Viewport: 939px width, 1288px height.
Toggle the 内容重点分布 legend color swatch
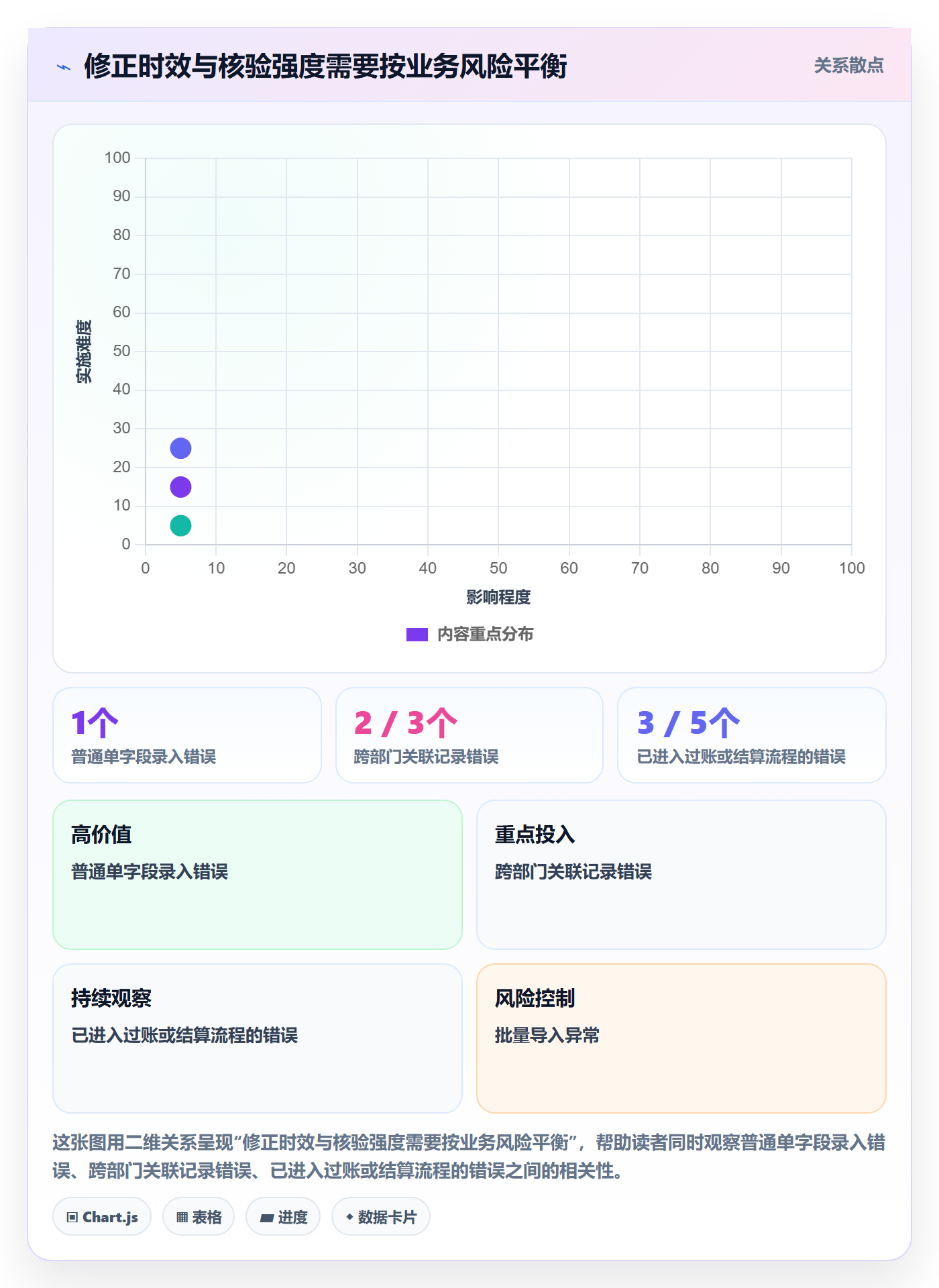pyautogui.click(x=417, y=635)
